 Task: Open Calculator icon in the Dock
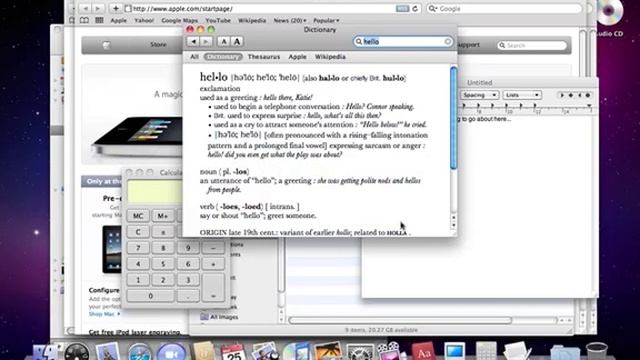coord(486,351)
